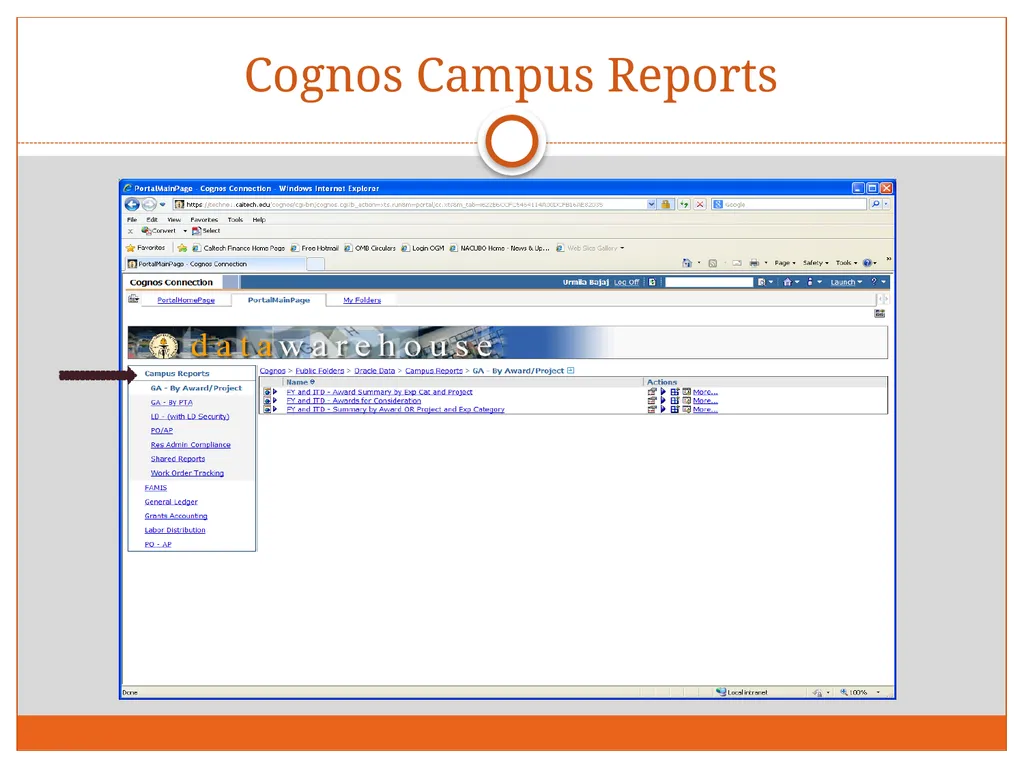1024x768 pixels.
Task: Click the blue IE Help icon
Action: 867,263
